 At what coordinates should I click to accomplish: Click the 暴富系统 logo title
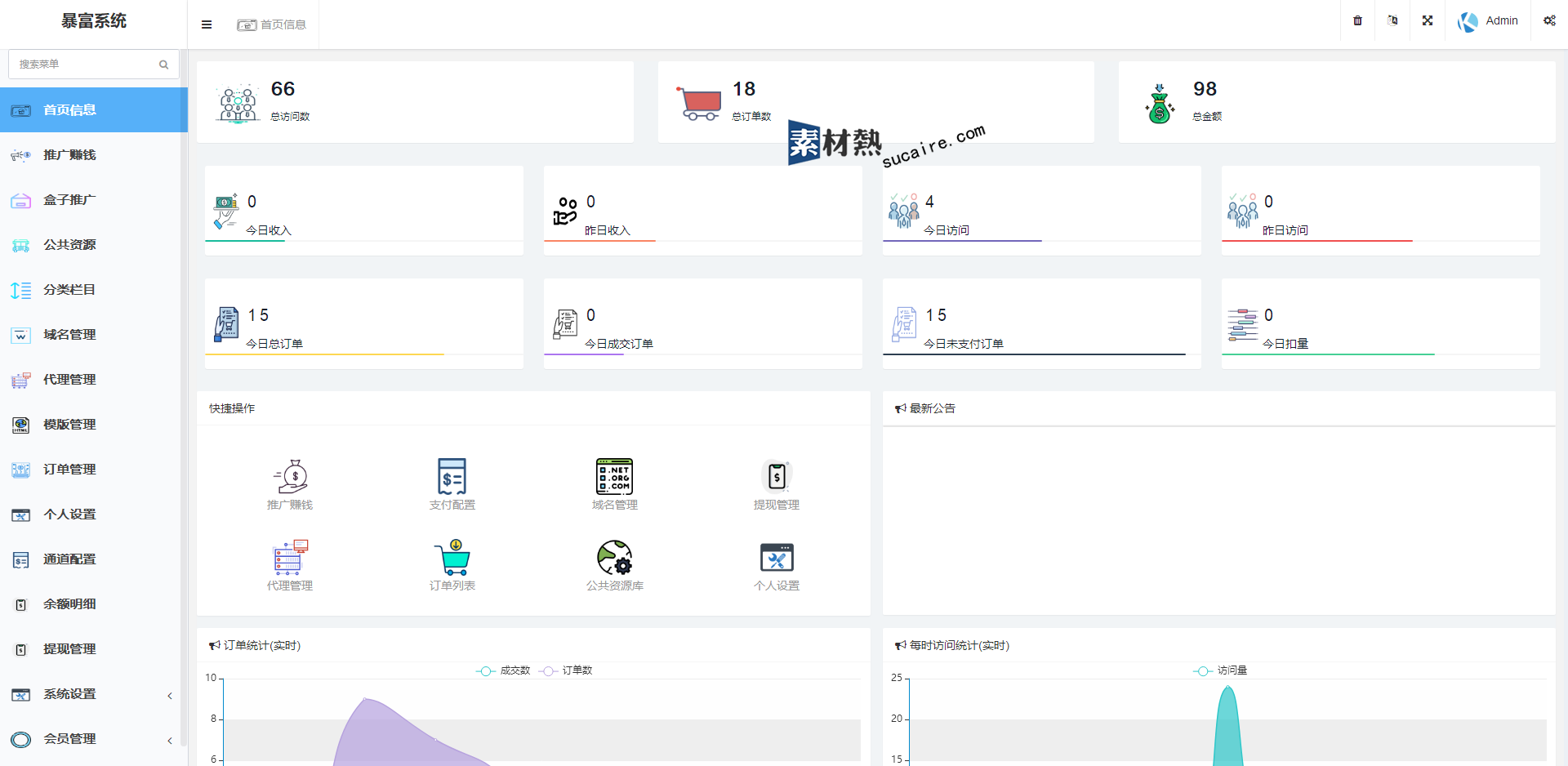click(94, 21)
